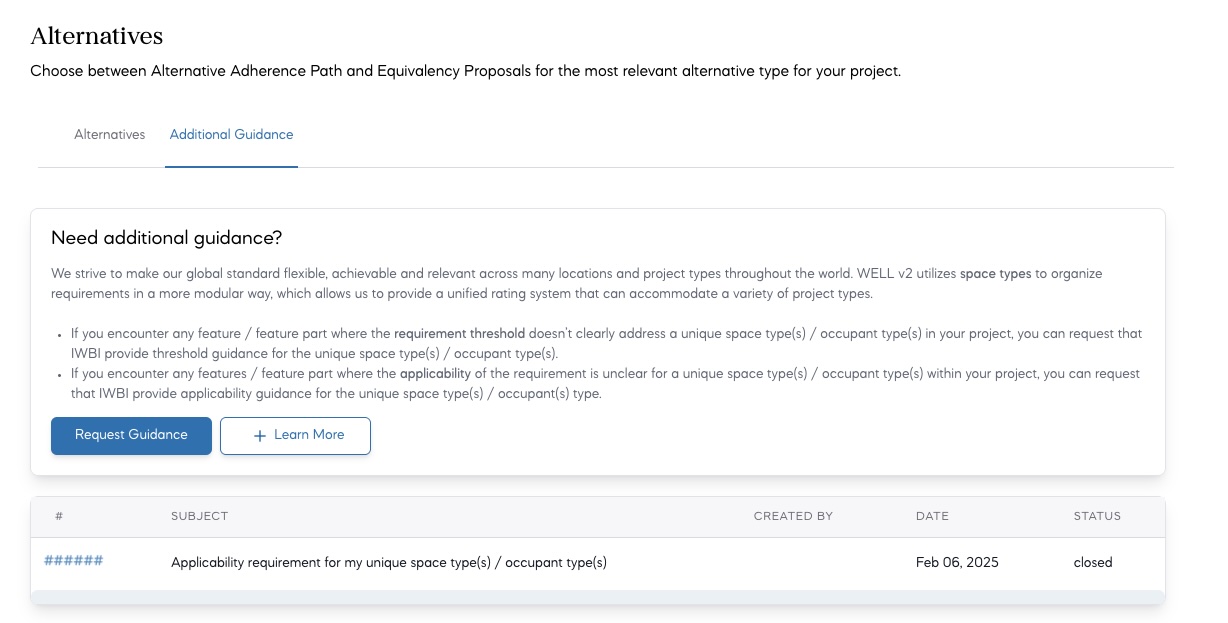Image resolution: width=1228 pixels, height=623 pixels.
Task: Click the bold applicability text
Action: coord(435,374)
